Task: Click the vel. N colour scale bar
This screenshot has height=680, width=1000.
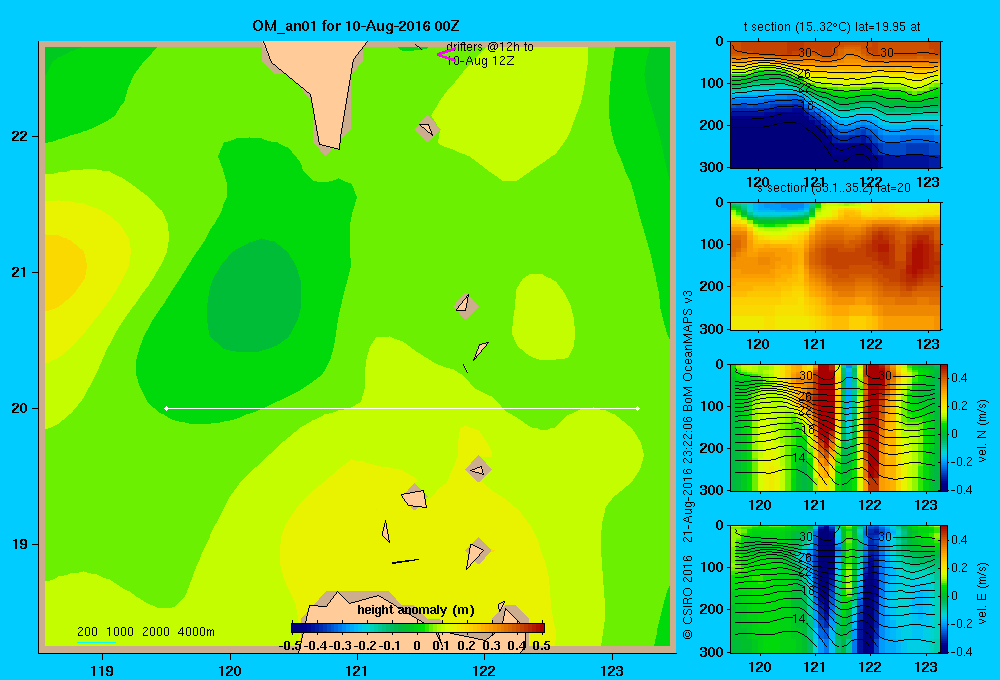Action: click(944, 427)
